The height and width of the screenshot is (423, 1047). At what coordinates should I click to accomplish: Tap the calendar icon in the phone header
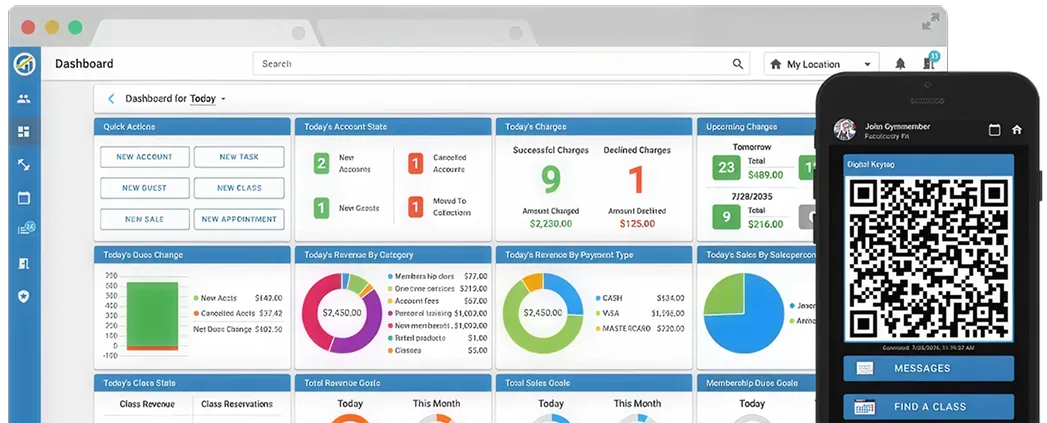click(994, 130)
